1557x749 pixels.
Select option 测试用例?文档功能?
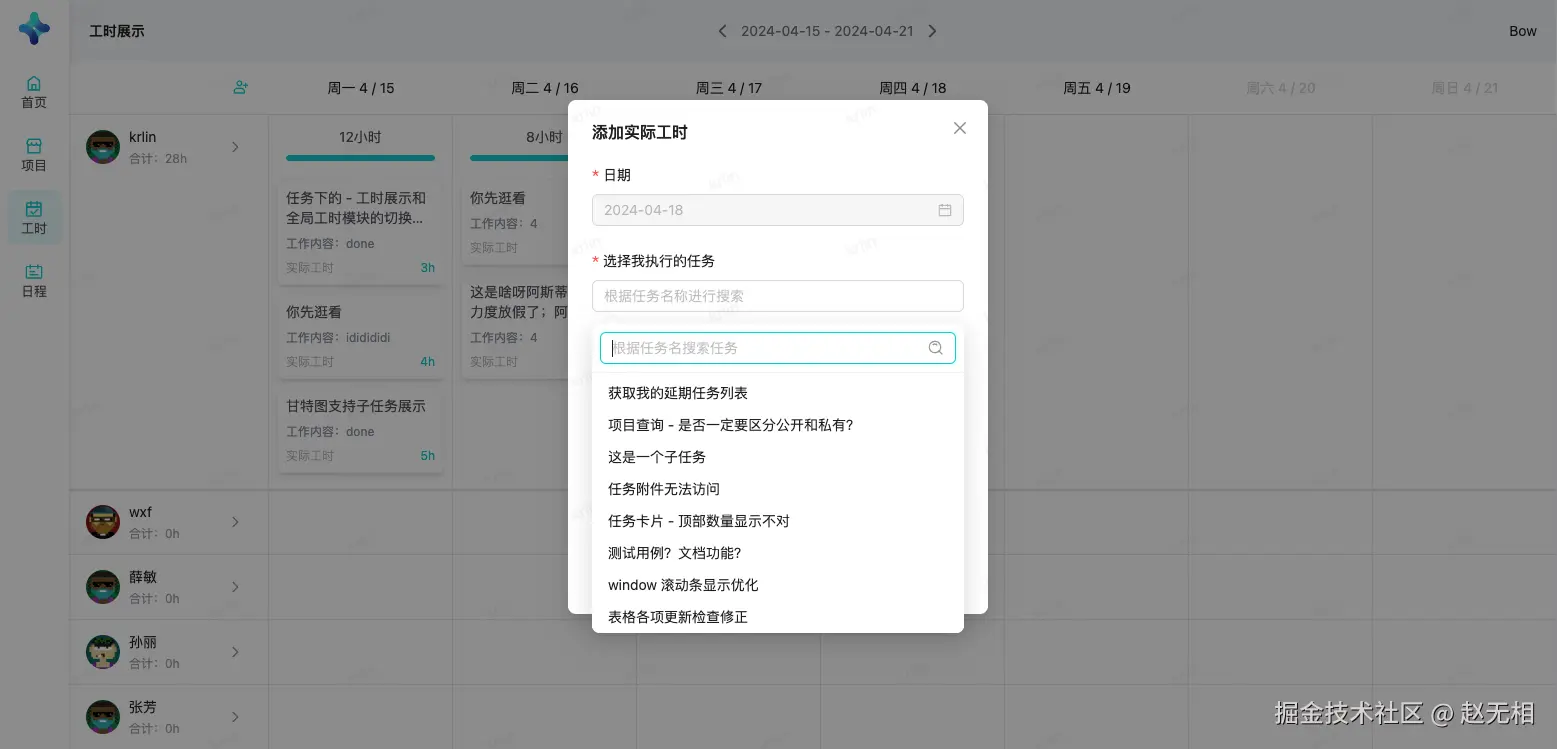tap(778, 553)
